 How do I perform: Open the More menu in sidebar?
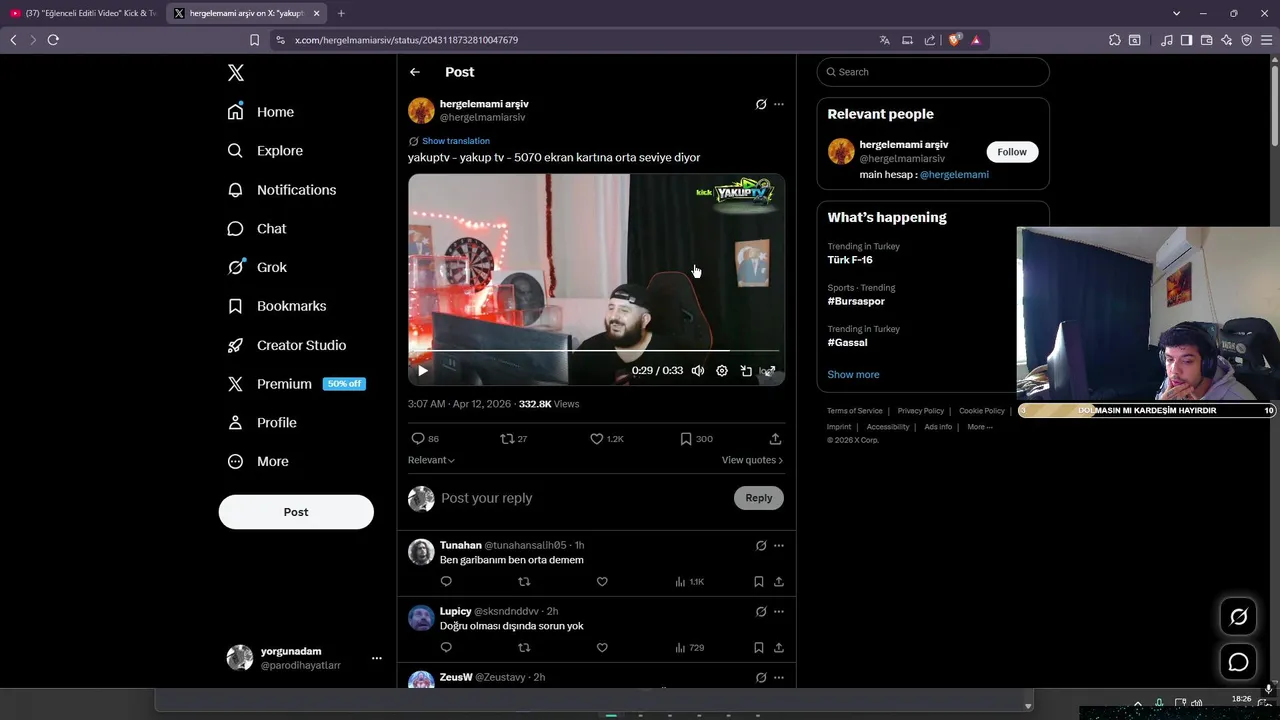[x=258, y=462]
